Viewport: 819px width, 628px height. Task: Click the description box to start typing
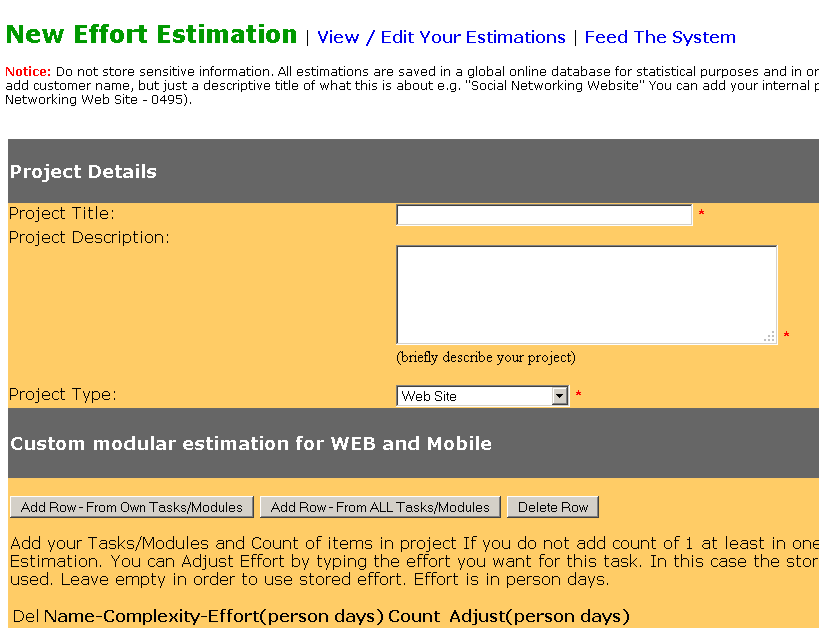[x=585, y=295]
